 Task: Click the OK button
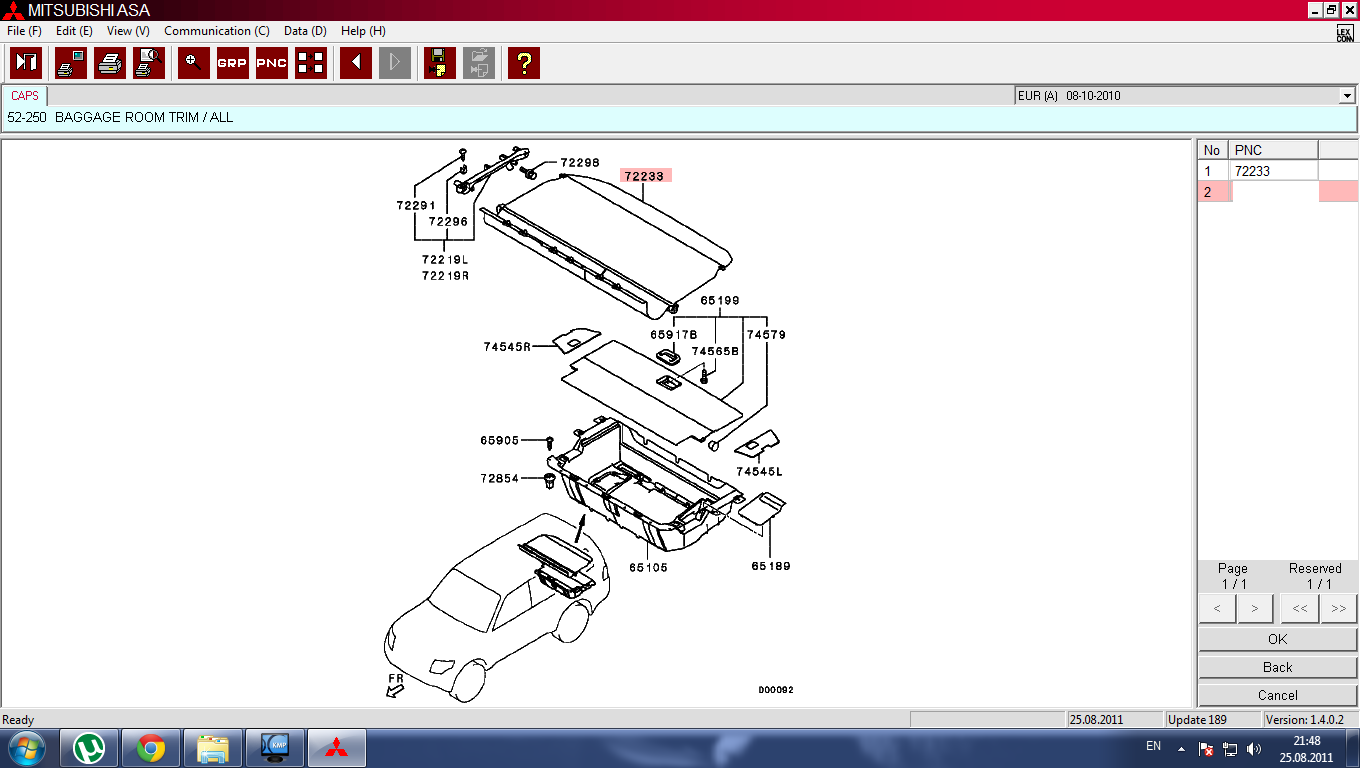(x=1277, y=639)
